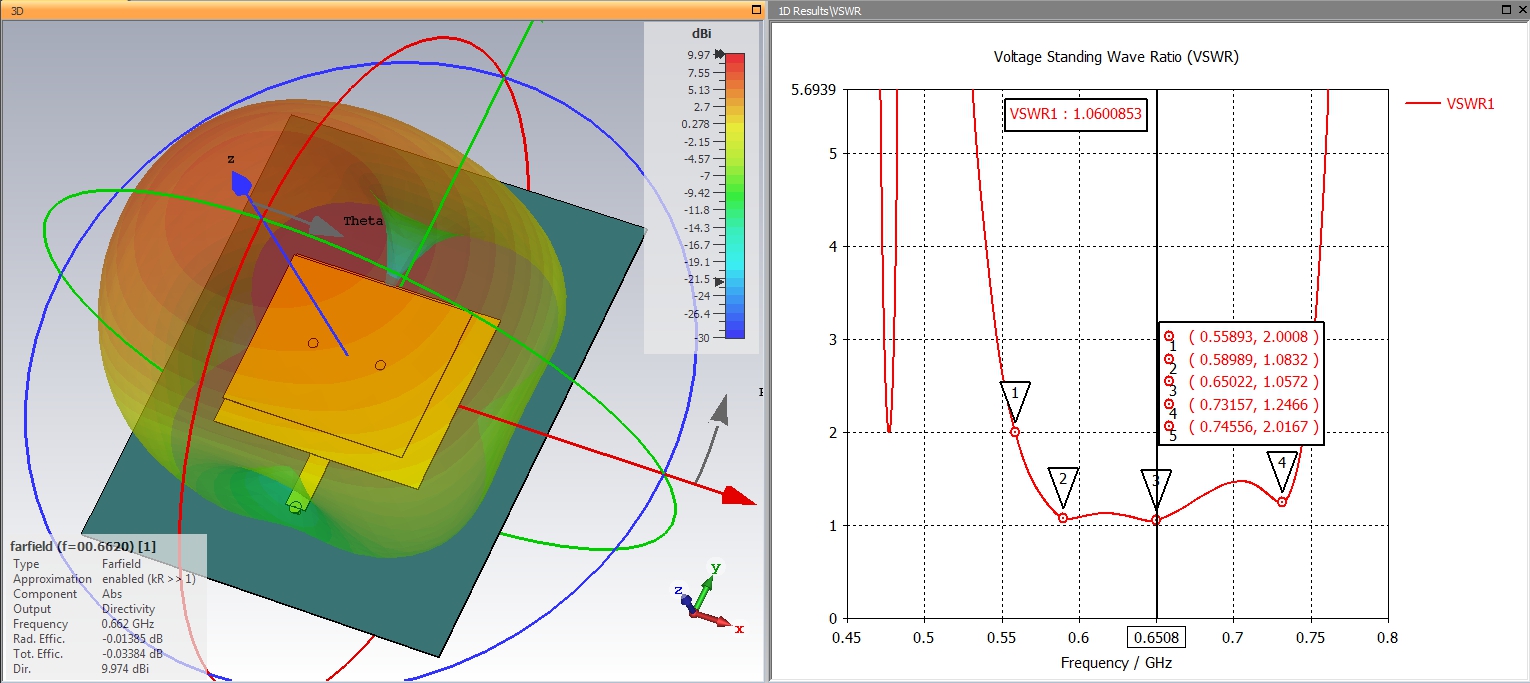The height and width of the screenshot is (683, 1530).
Task: Click the farfield (f=00.6620) [1] heading
Action: [x=83, y=547]
